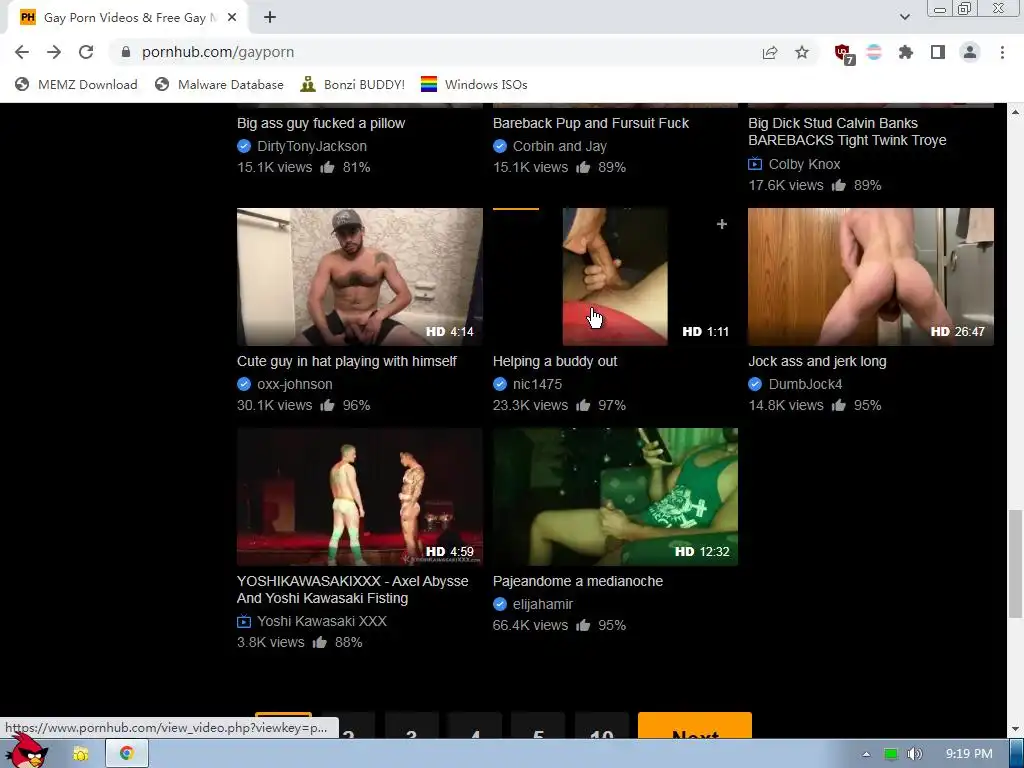Toggle the Chrome side panel
The width and height of the screenshot is (1024, 768).
pos(938,52)
